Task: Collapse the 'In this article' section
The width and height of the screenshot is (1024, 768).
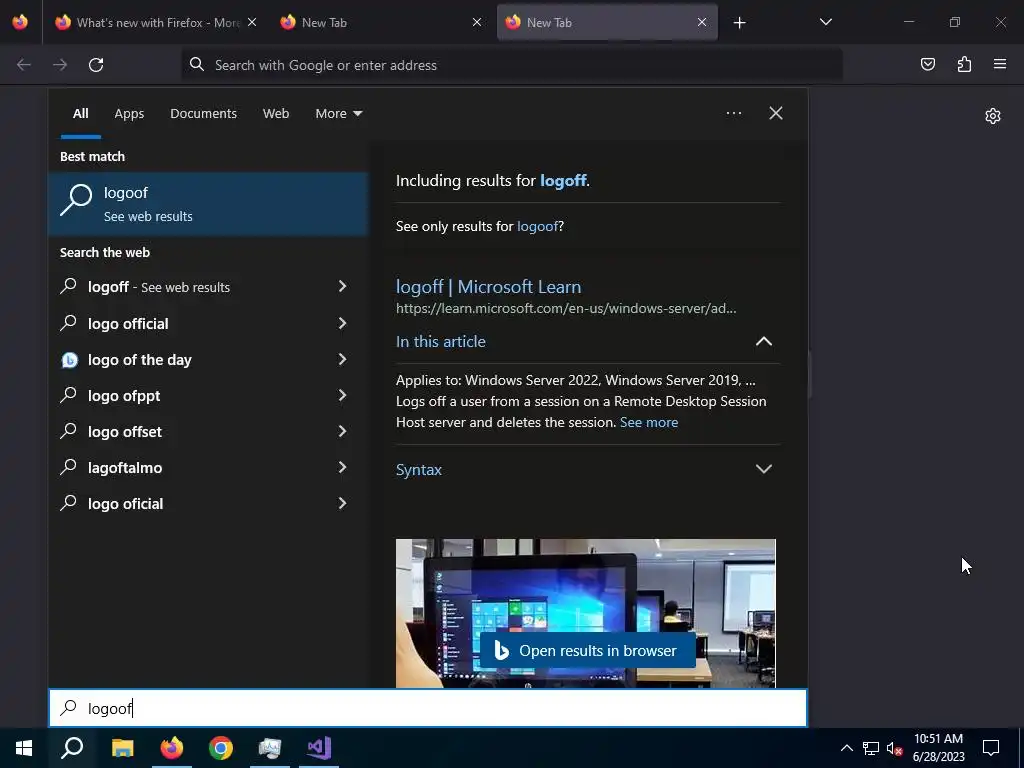Action: click(x=763, y=342)
